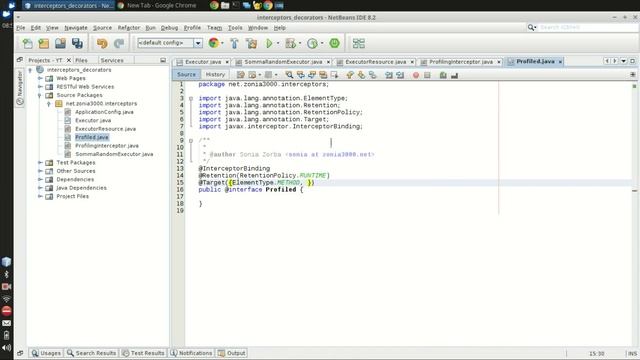Click the Stop Macro Recording icon
Viewport: 640px width, 360px height.
click(427, 75)
